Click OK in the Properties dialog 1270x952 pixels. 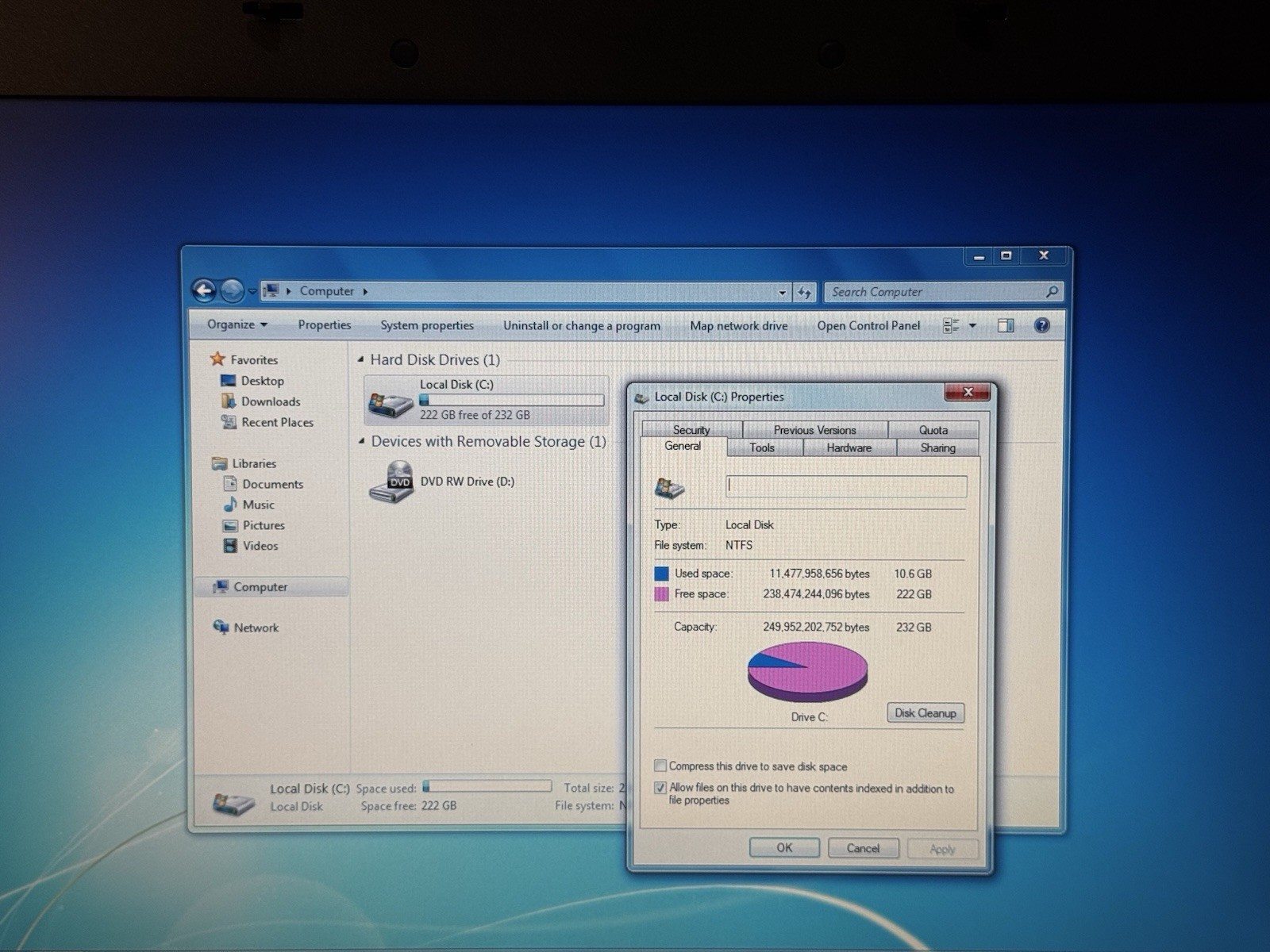click(x=784, y=848)
